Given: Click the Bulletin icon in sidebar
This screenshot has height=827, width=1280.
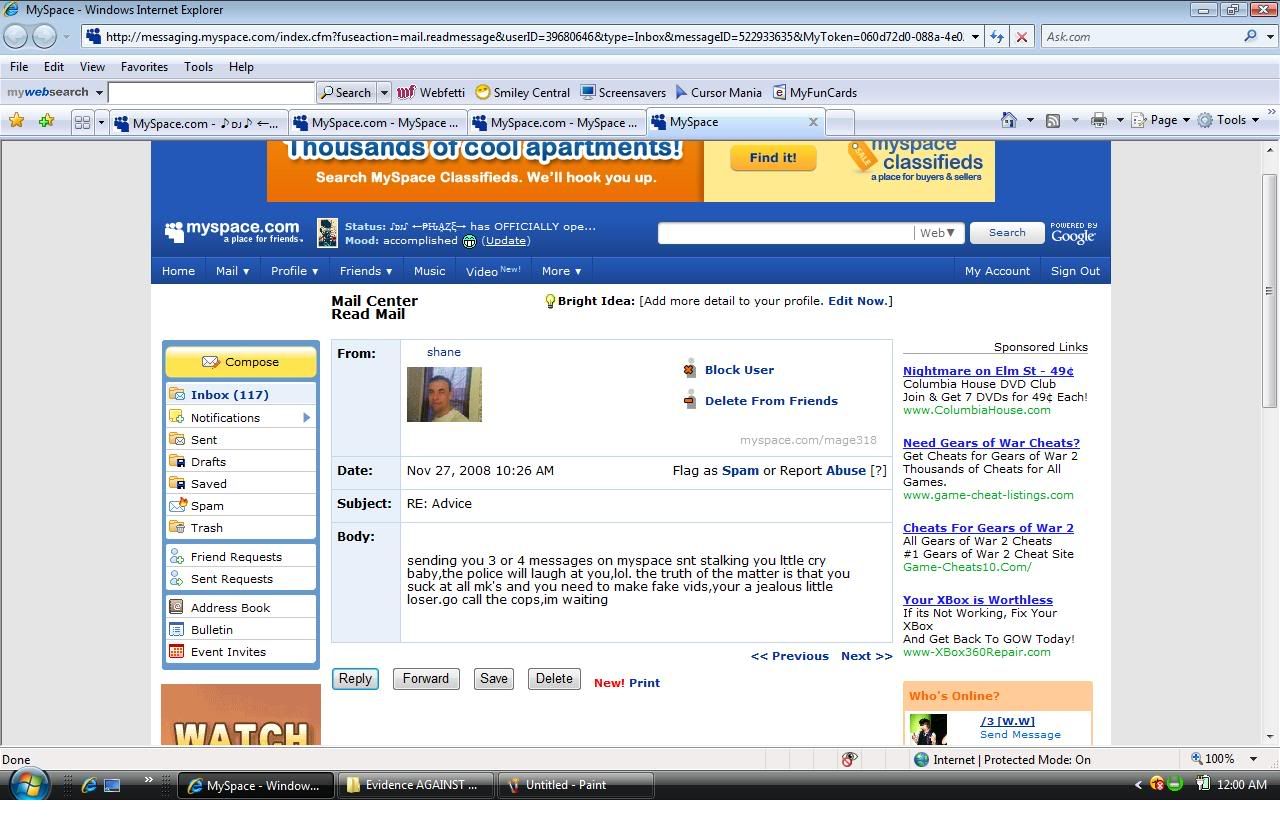Looking at the screenshot, I should [177, 629].
